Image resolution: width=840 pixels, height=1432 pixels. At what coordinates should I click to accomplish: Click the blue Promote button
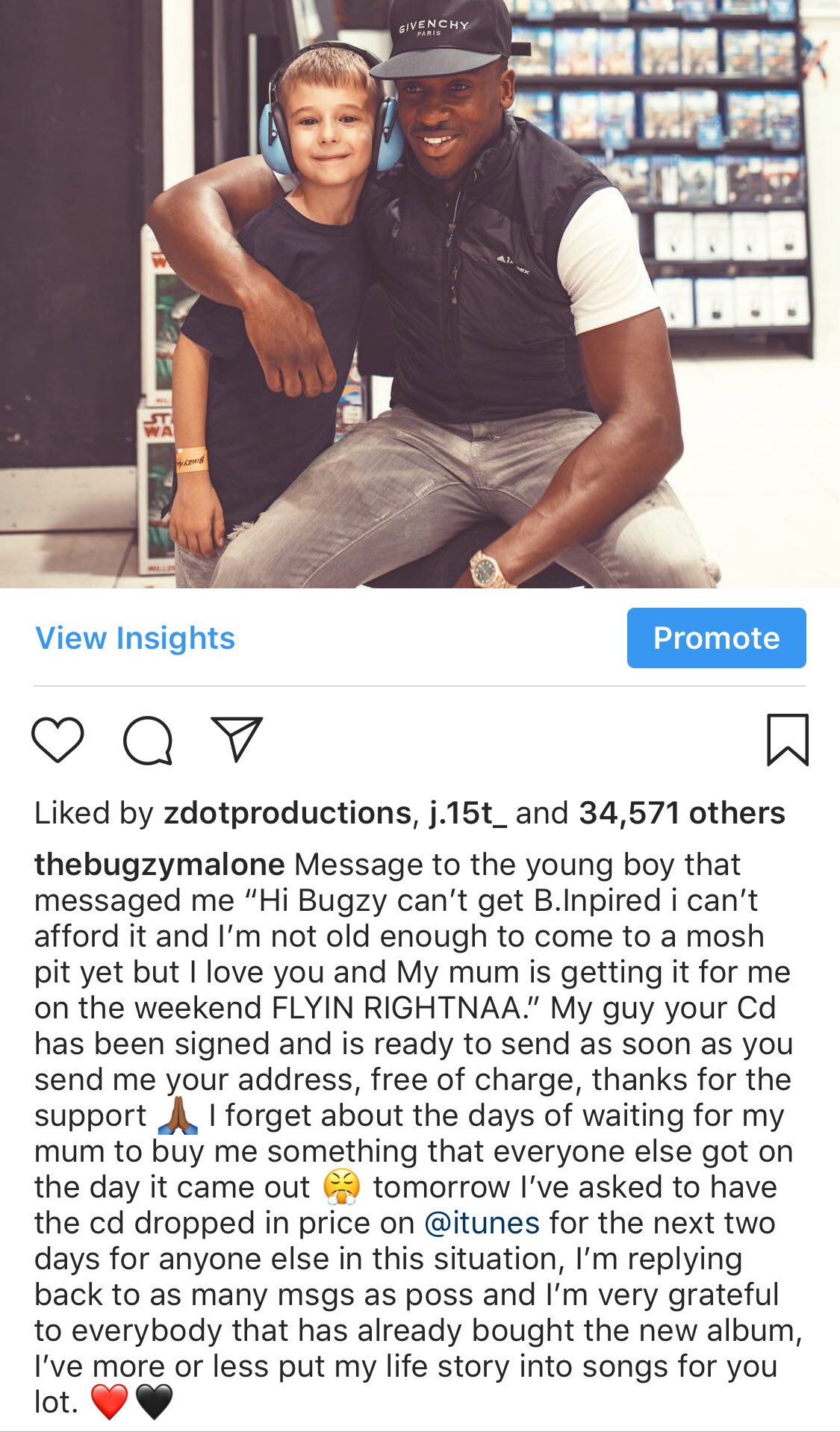716,638
